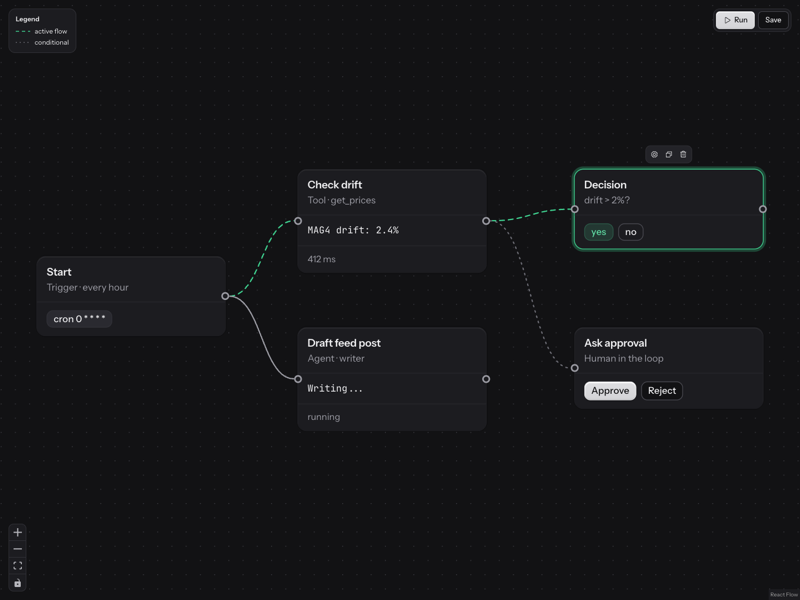Screen dimensions: 800x600
Task: Fit the flow to view
Action: pos(17,566)
